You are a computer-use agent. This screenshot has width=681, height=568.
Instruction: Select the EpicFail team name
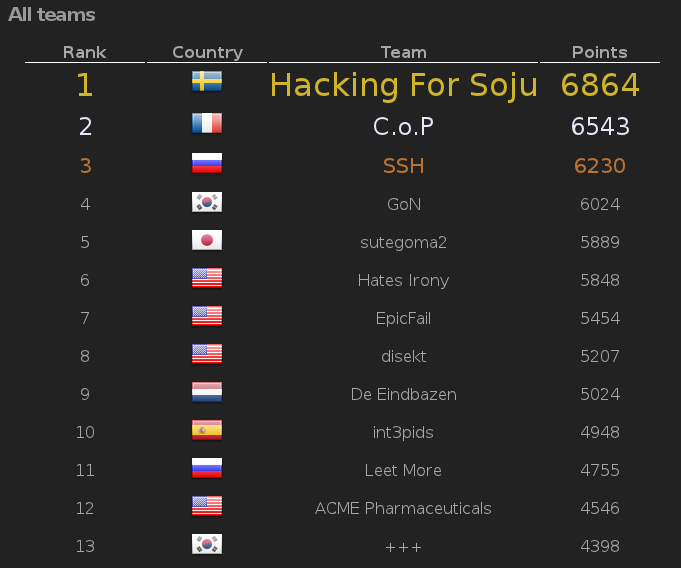tap(403, 318)
